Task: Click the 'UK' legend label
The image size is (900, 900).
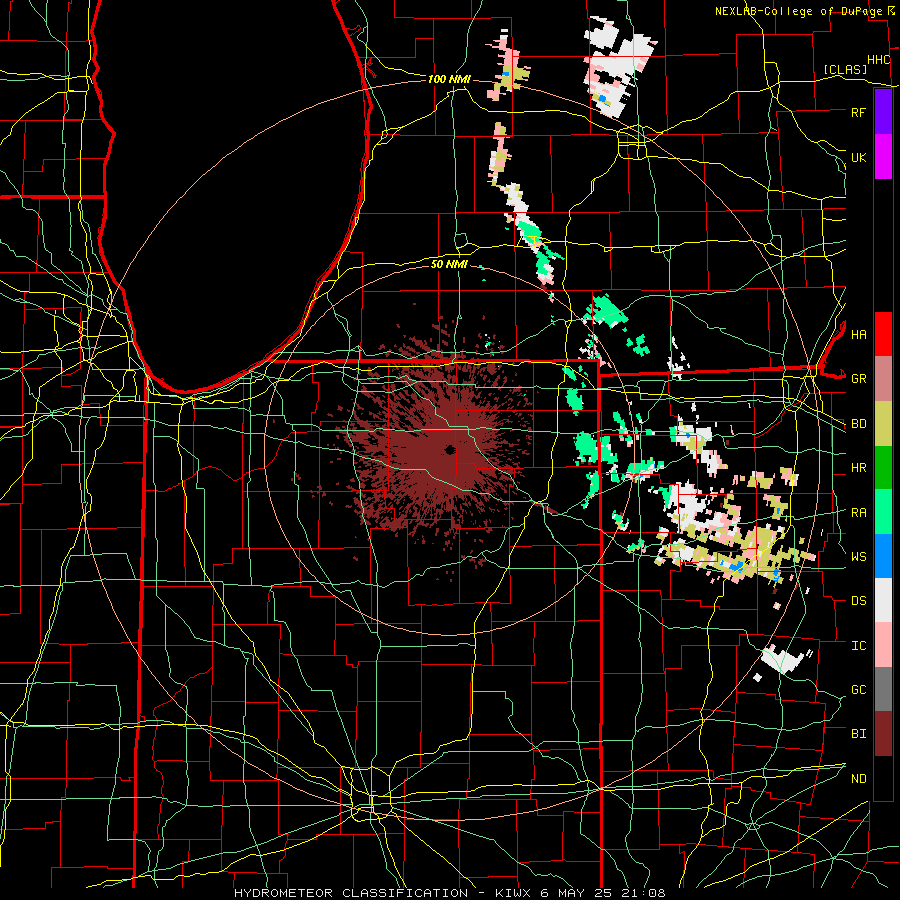Action: 858,157
